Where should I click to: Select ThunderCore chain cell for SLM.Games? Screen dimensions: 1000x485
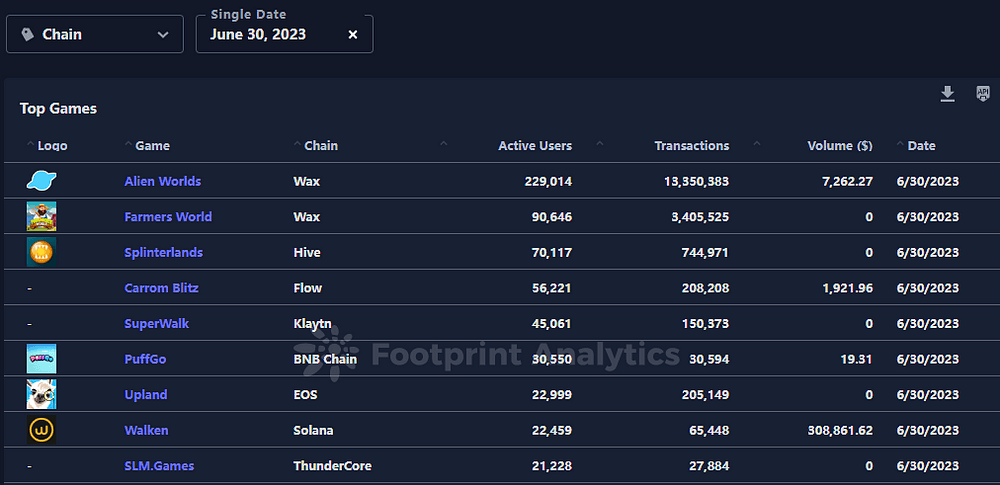coord(332,466)
